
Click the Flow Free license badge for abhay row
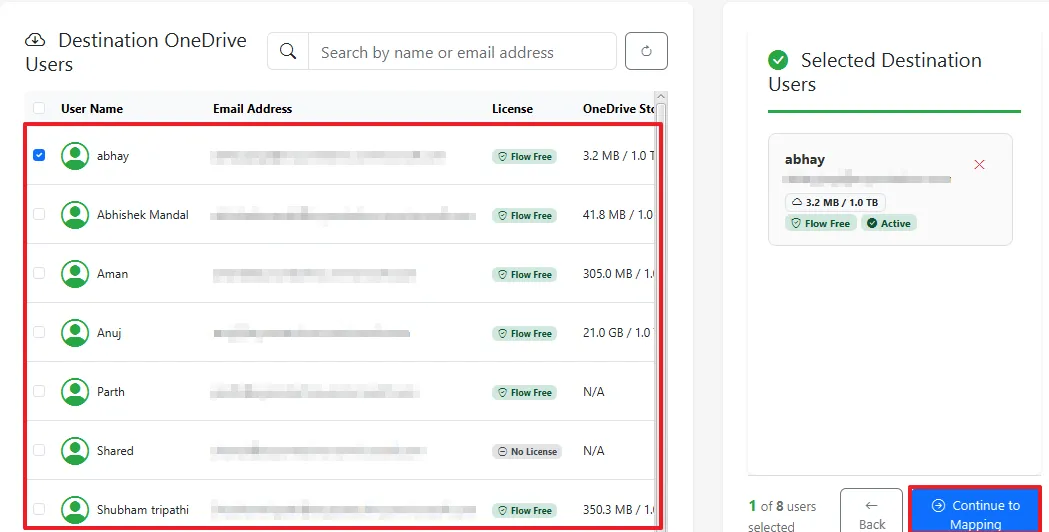(524, 157)
